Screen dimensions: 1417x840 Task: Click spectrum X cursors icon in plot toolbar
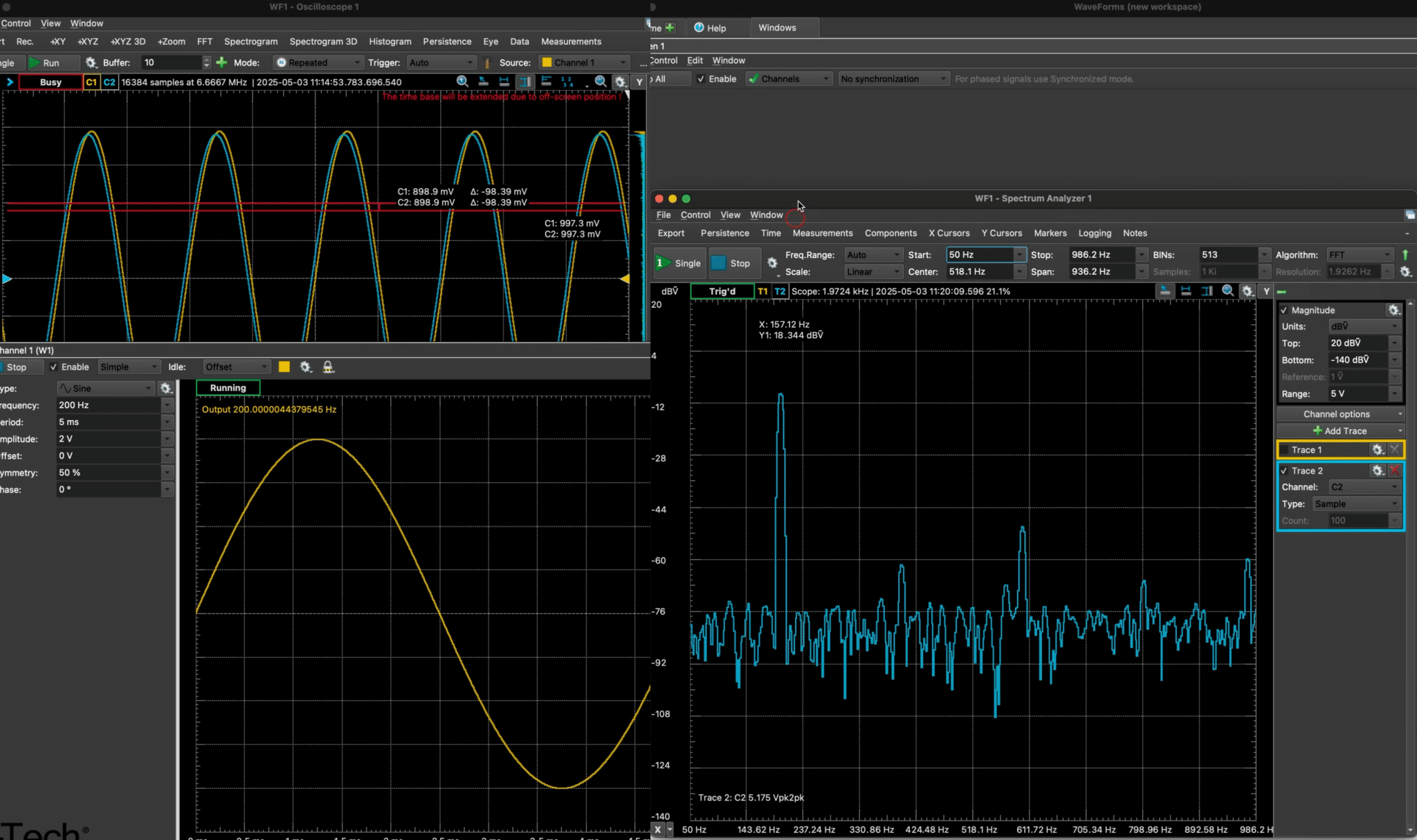tap(1186, 291)
